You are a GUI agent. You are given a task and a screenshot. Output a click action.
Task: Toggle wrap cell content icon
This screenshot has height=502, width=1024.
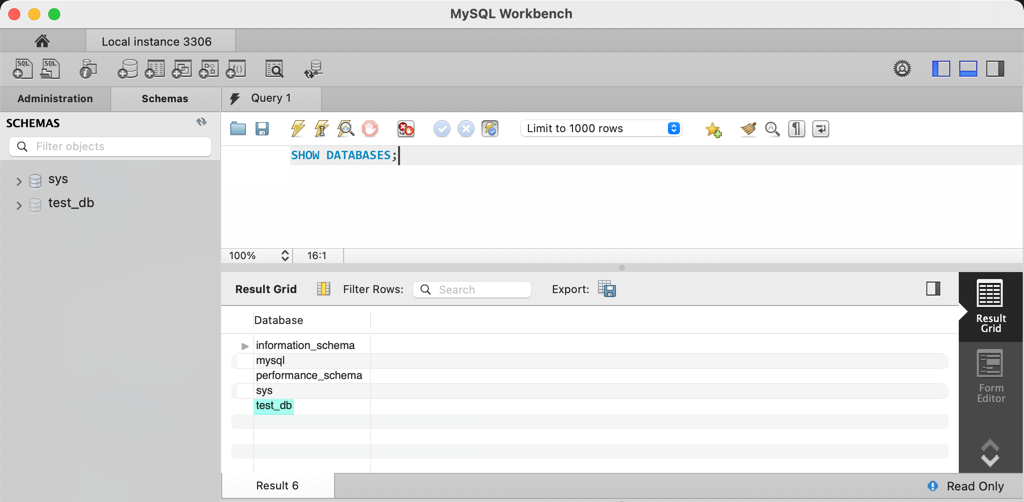(x=323, y=289)
